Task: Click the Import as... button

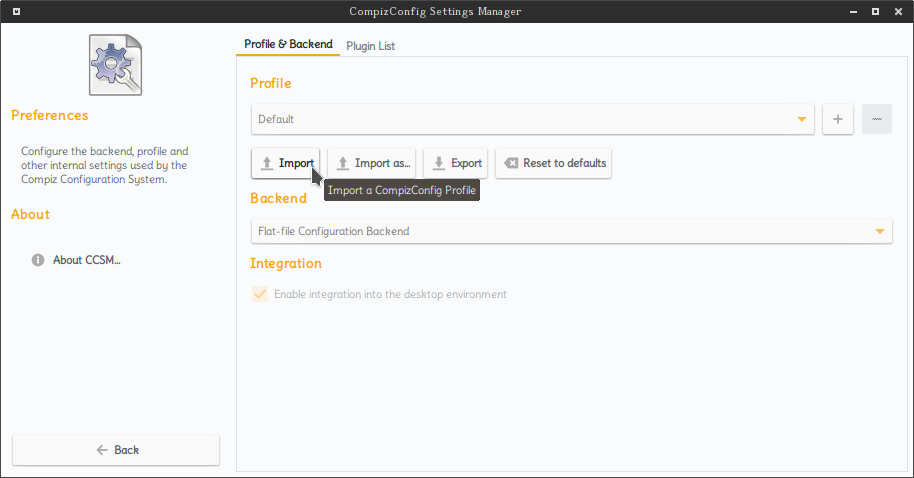Action: click(x=372, y=163)
